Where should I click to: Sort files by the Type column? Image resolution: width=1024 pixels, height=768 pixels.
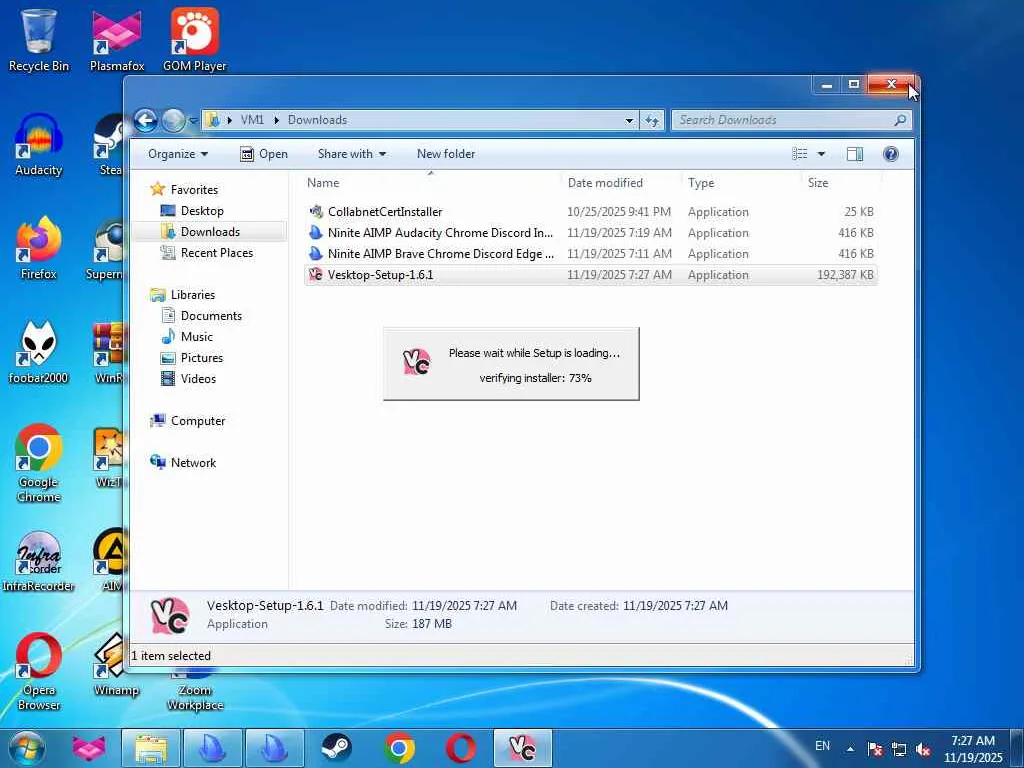741,183
